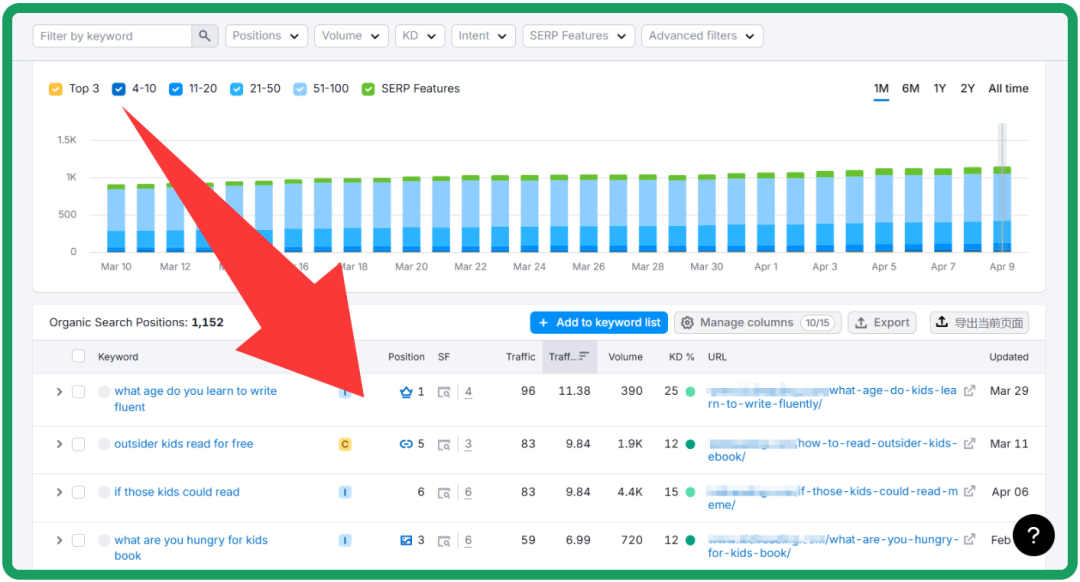The height and width of the screenshot is (582, 1080).
Task: Select the All time chart range
Action: (x=1008, y=89)
